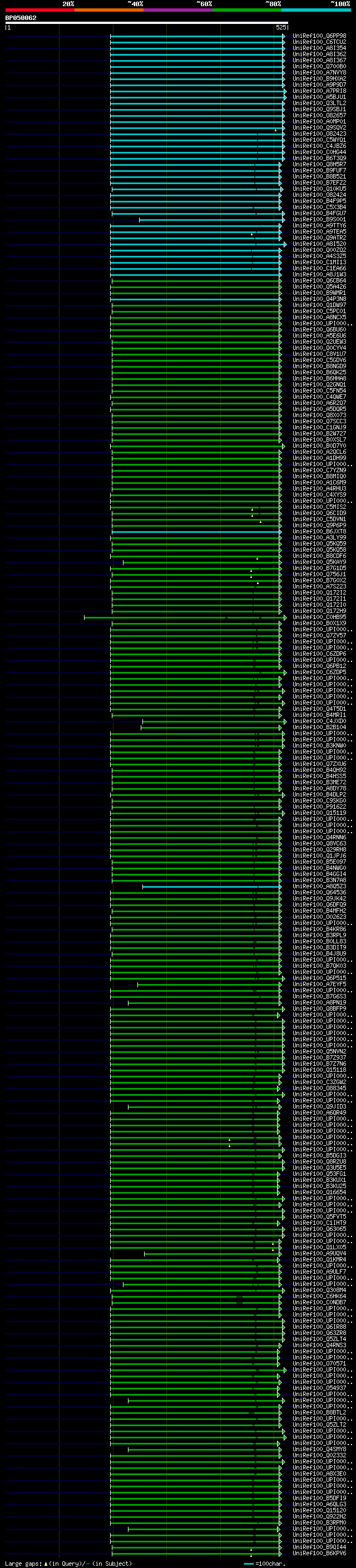Click the last hit UniRef100_B6KPV6
This screenshot has height=1568, width=356.
(319, 1554)
